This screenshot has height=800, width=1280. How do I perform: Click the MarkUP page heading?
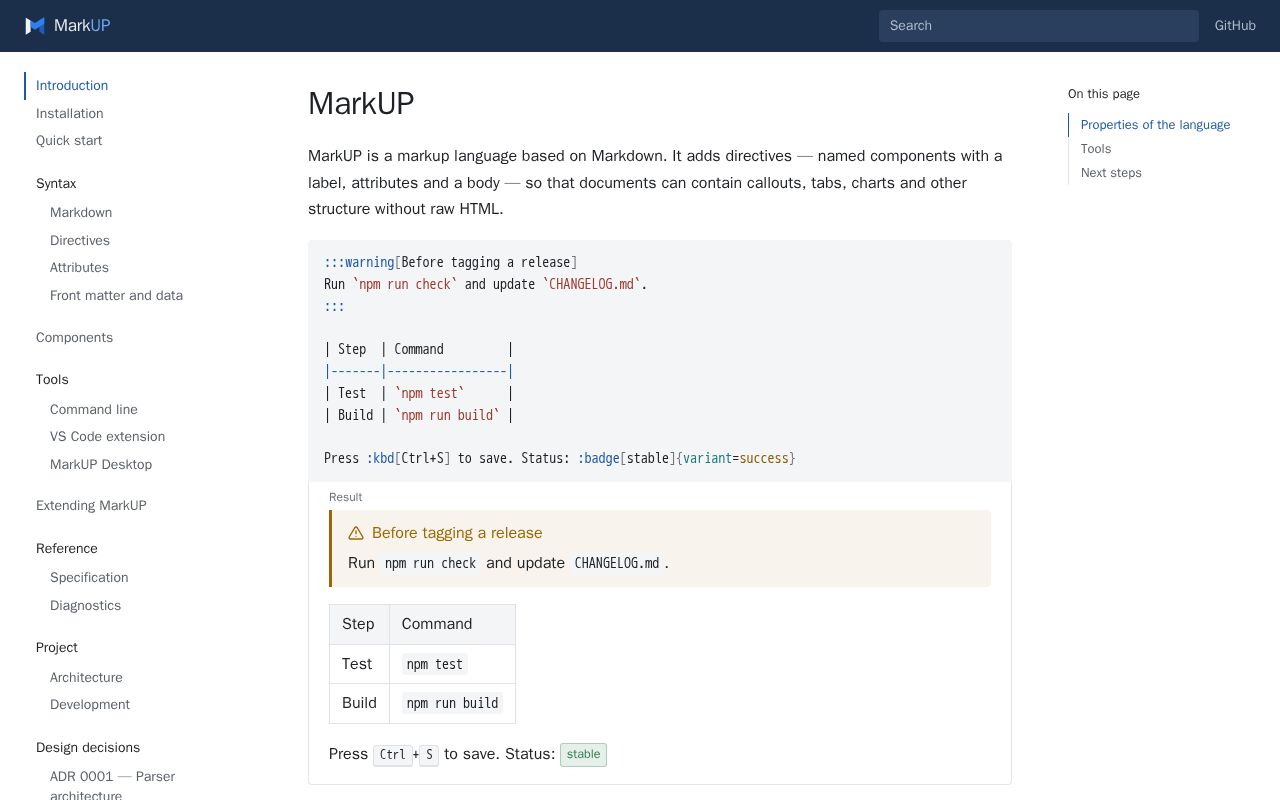[361, 104]
